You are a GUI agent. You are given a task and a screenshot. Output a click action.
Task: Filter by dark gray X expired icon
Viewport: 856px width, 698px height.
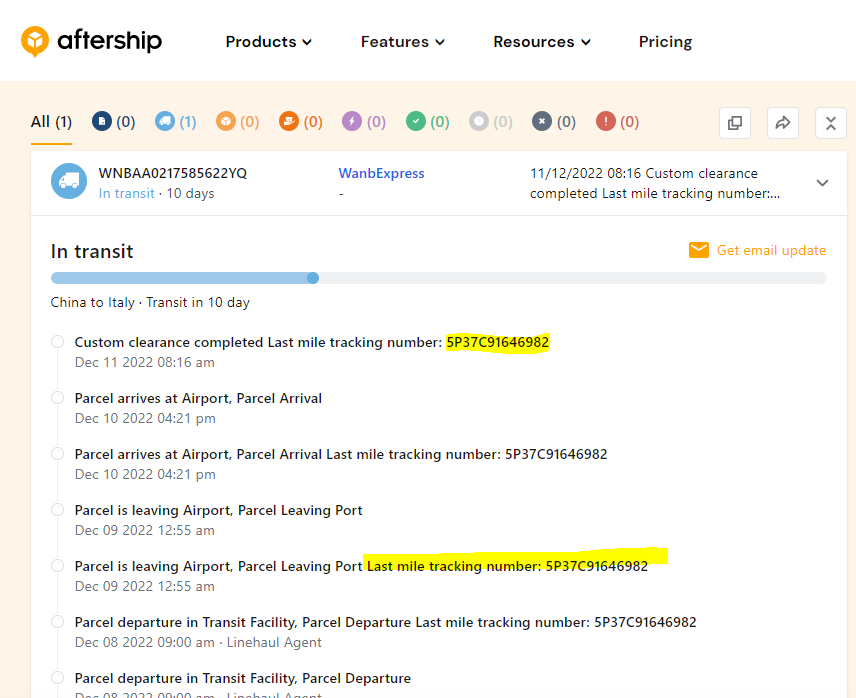point(542,121)
